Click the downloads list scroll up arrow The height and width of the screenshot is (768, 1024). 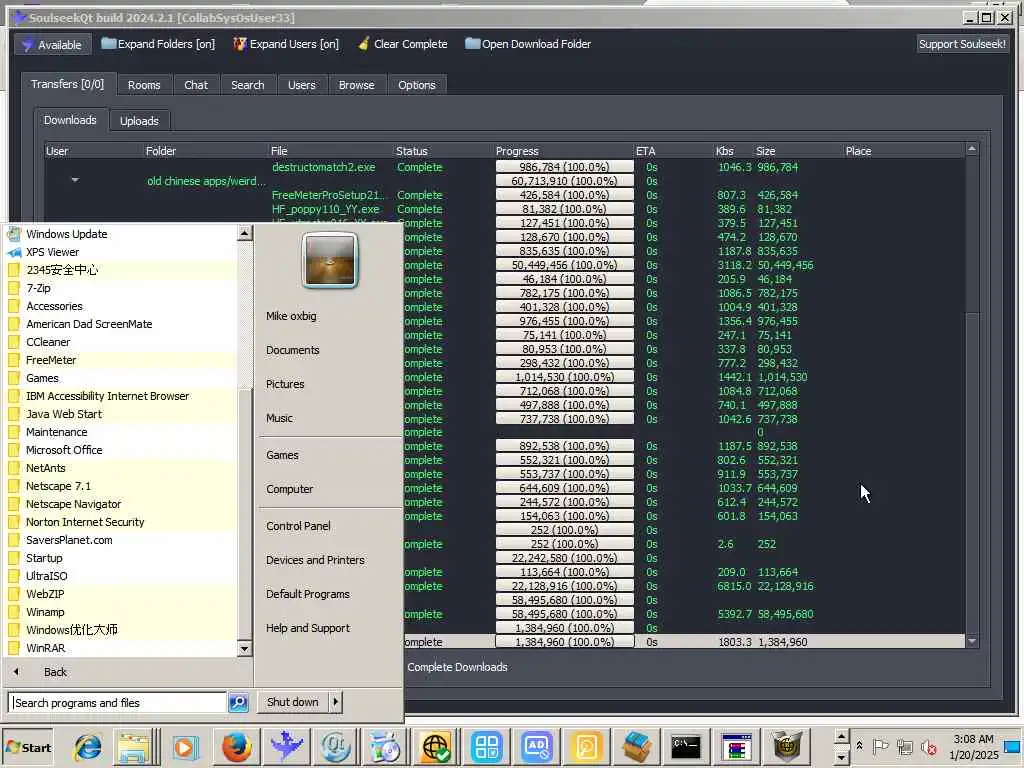(972, 150)
